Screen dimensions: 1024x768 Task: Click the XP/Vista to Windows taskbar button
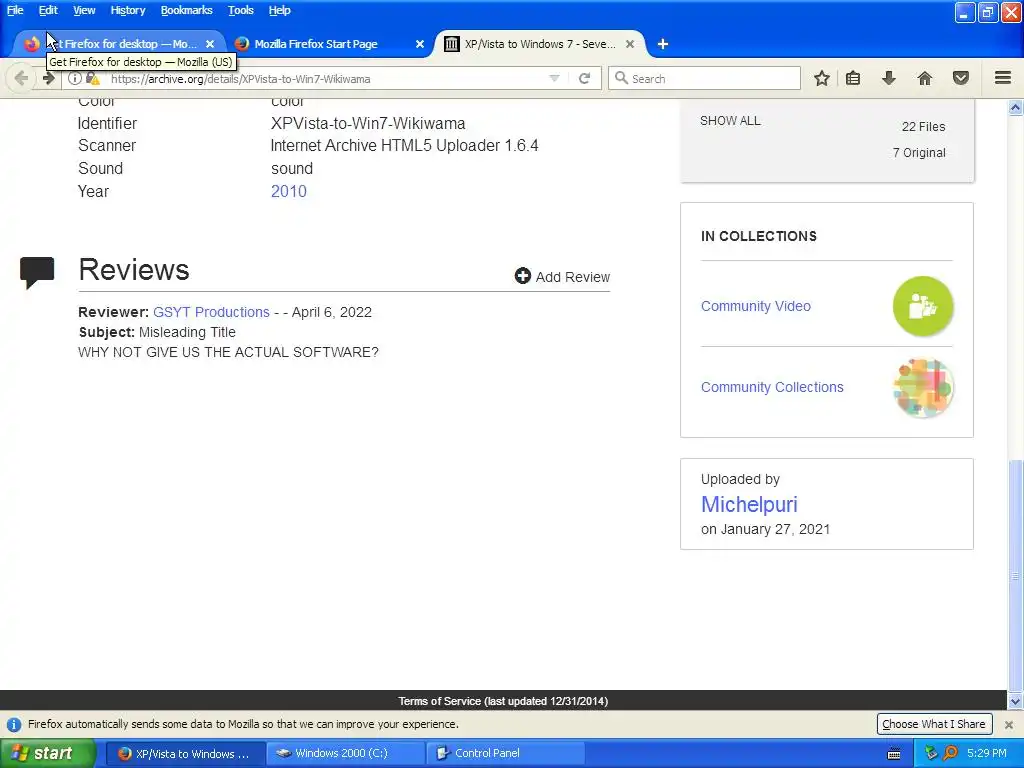point(185,753)
